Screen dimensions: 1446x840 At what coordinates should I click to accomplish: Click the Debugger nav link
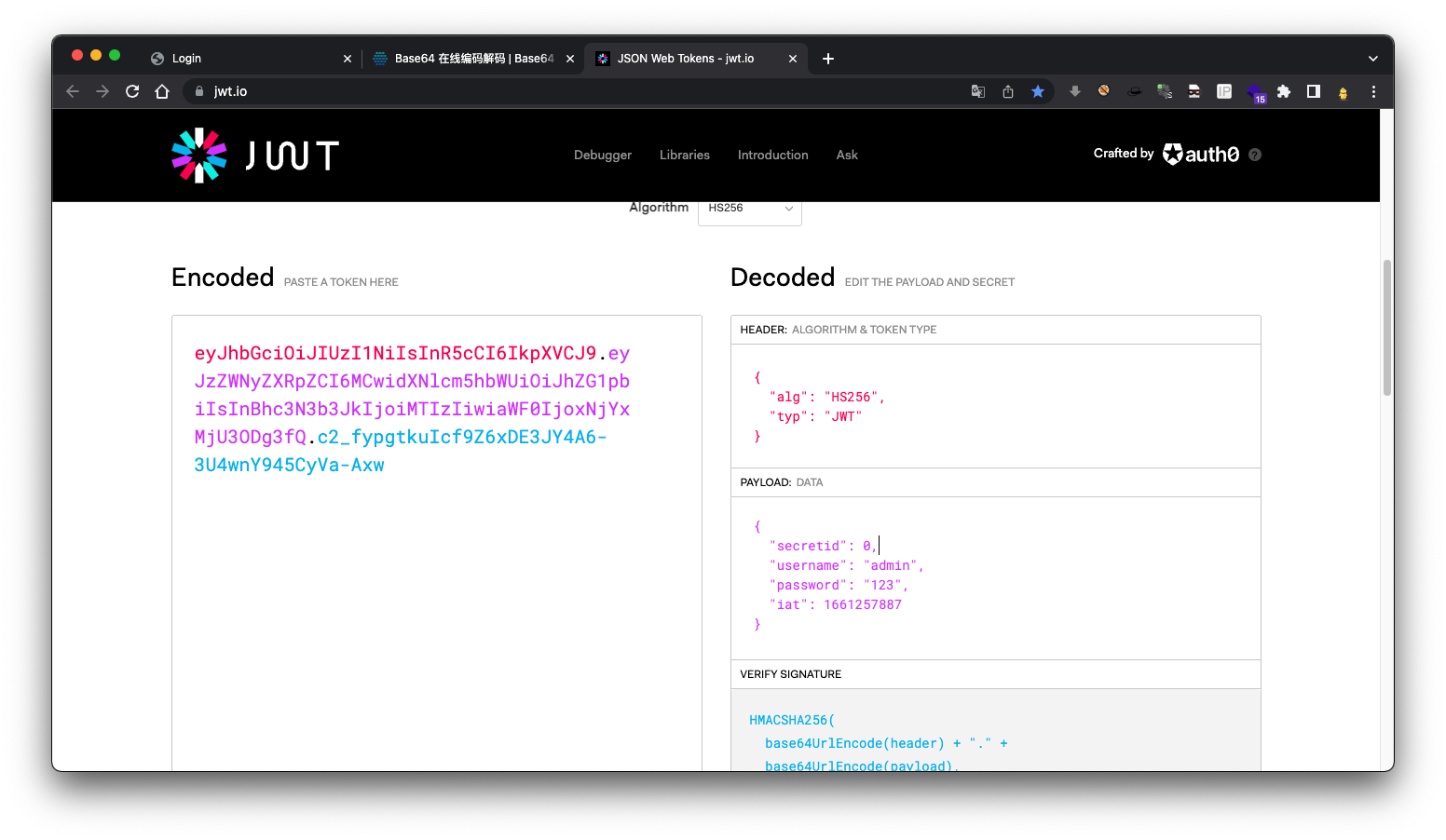point(603,156)
